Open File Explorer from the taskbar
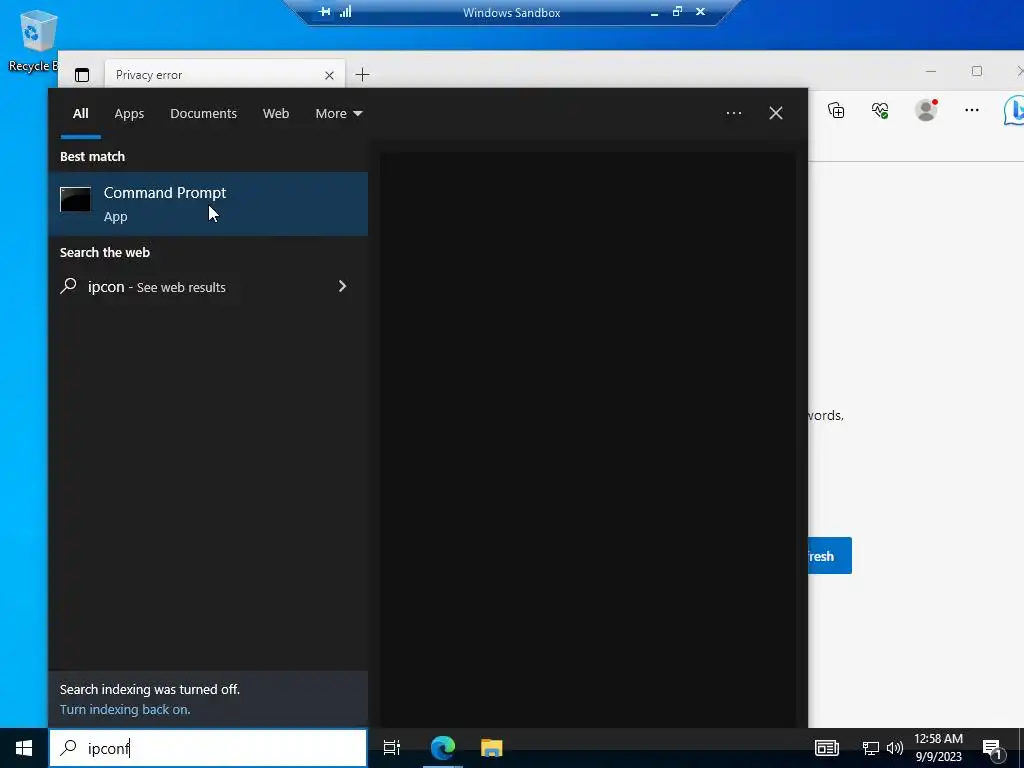This screenshot has height=768, width=1024. tap(492, 748)
